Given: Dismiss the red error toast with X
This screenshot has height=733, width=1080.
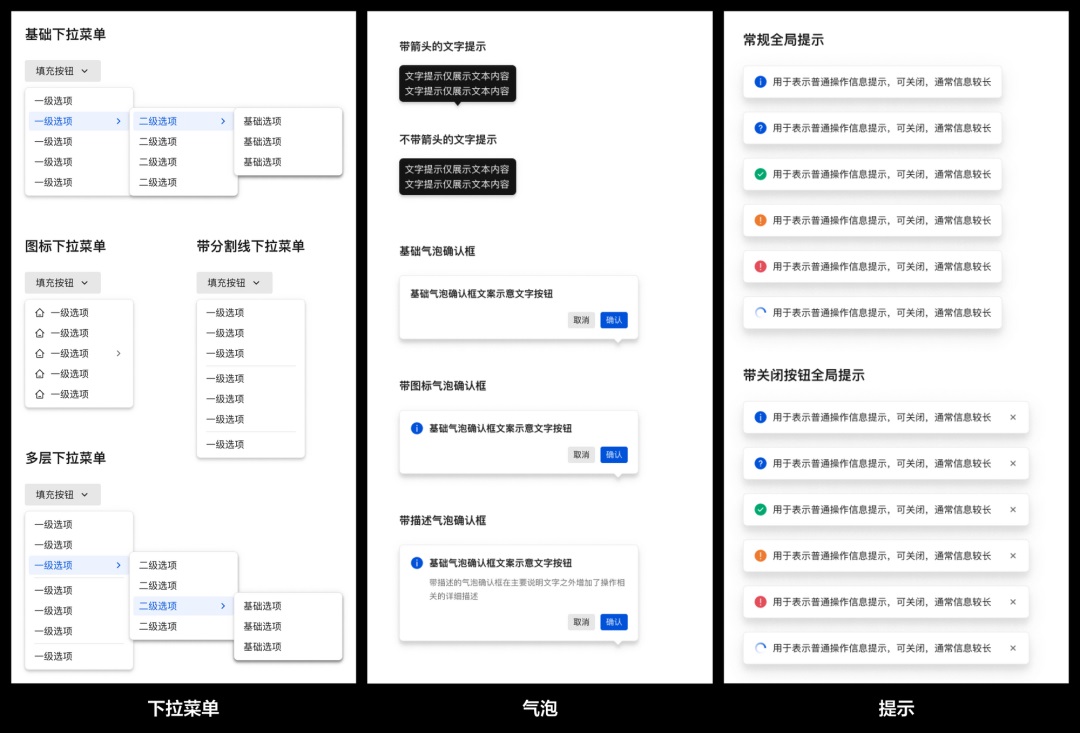Looking at the screenshot, I should (1012, 602).
